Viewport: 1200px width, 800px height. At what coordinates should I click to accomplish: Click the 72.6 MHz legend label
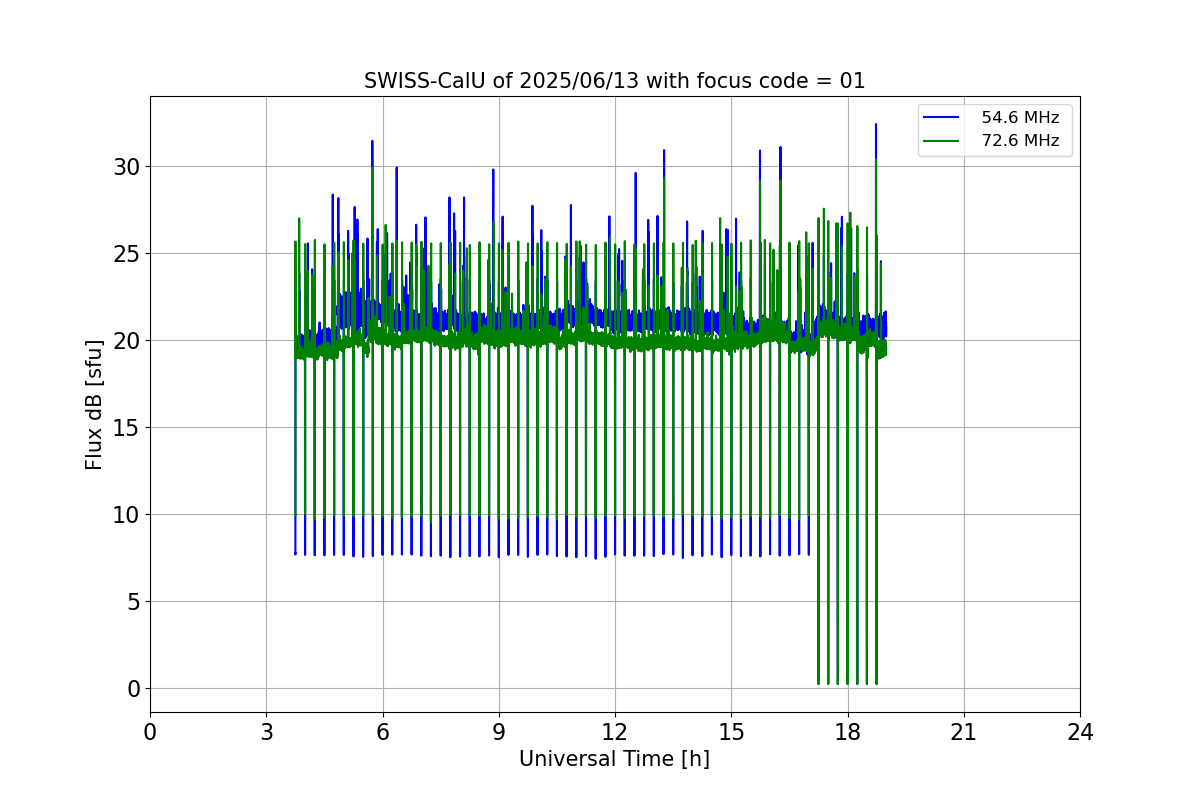pyautogui.click(x=1020, y=141)
